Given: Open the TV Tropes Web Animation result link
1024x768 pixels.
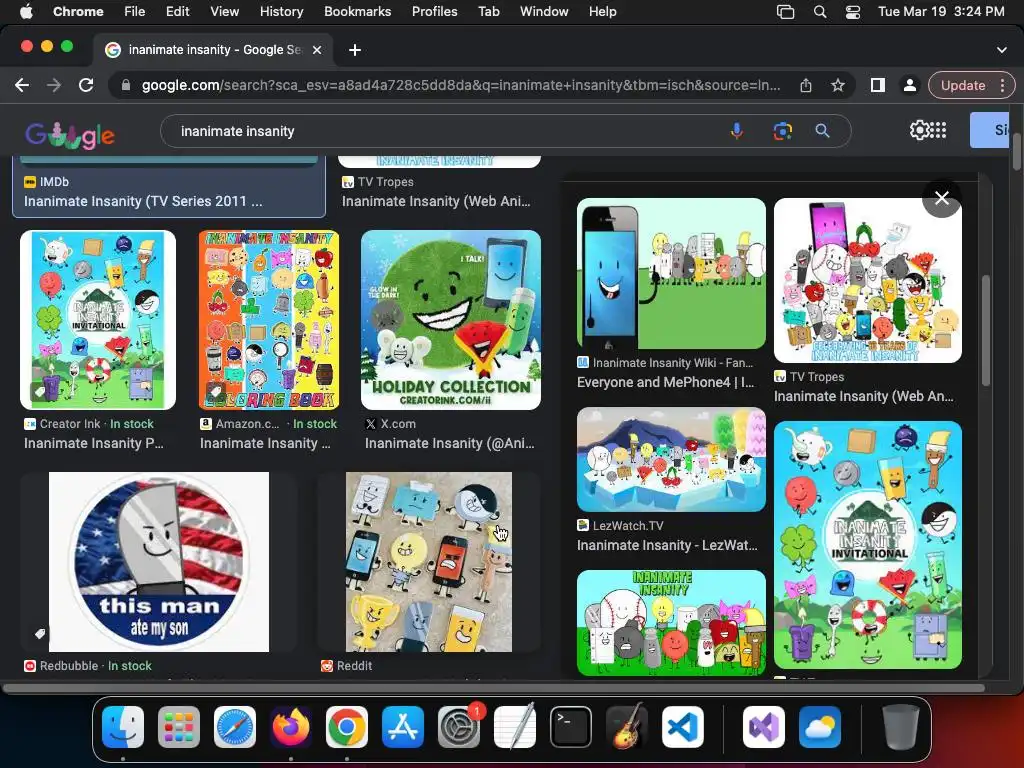Looking at the screenshot, I should click(x=436, y=201).
